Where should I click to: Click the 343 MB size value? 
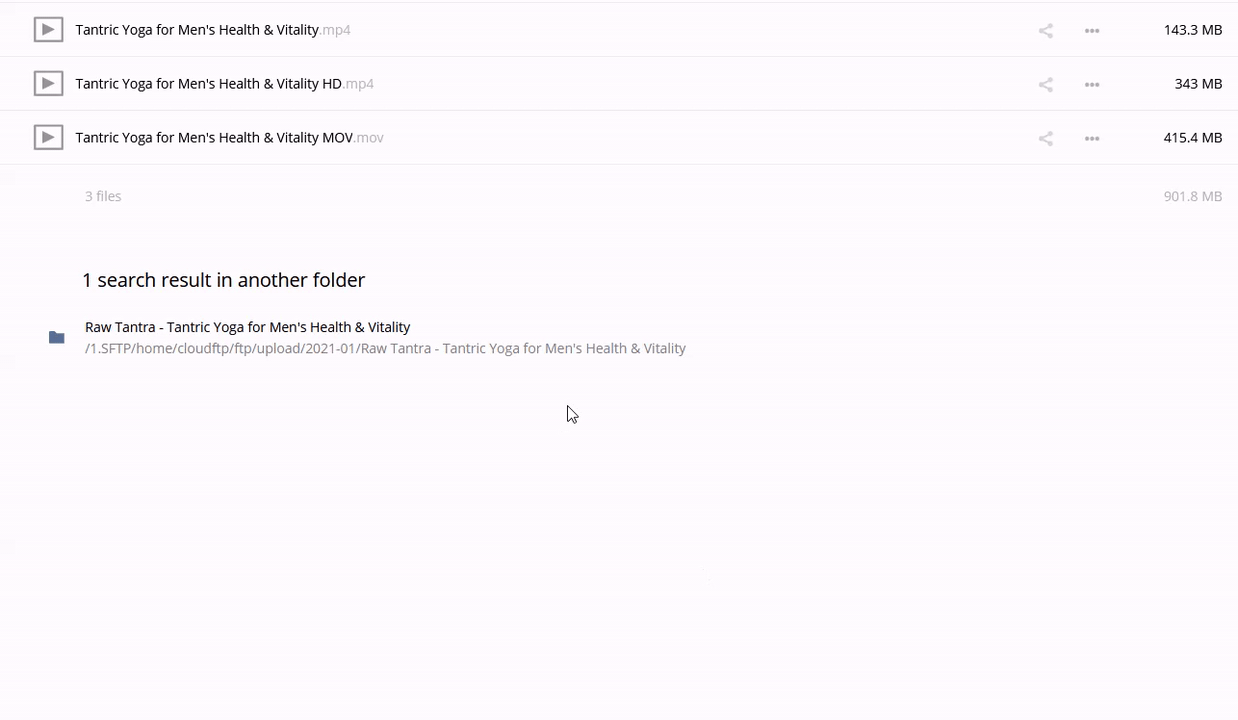point(1198,84)
